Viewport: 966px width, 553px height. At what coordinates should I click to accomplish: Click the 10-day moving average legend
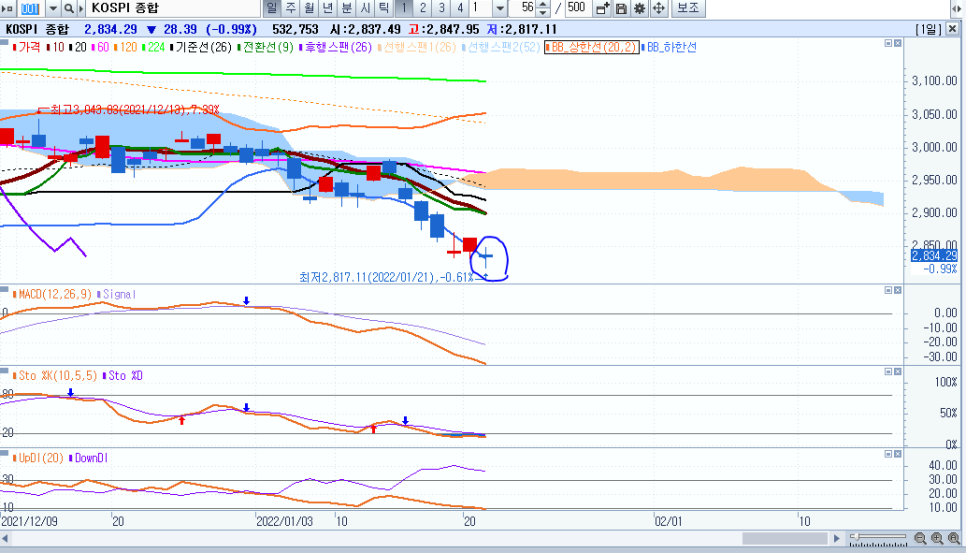coord(55,47)
